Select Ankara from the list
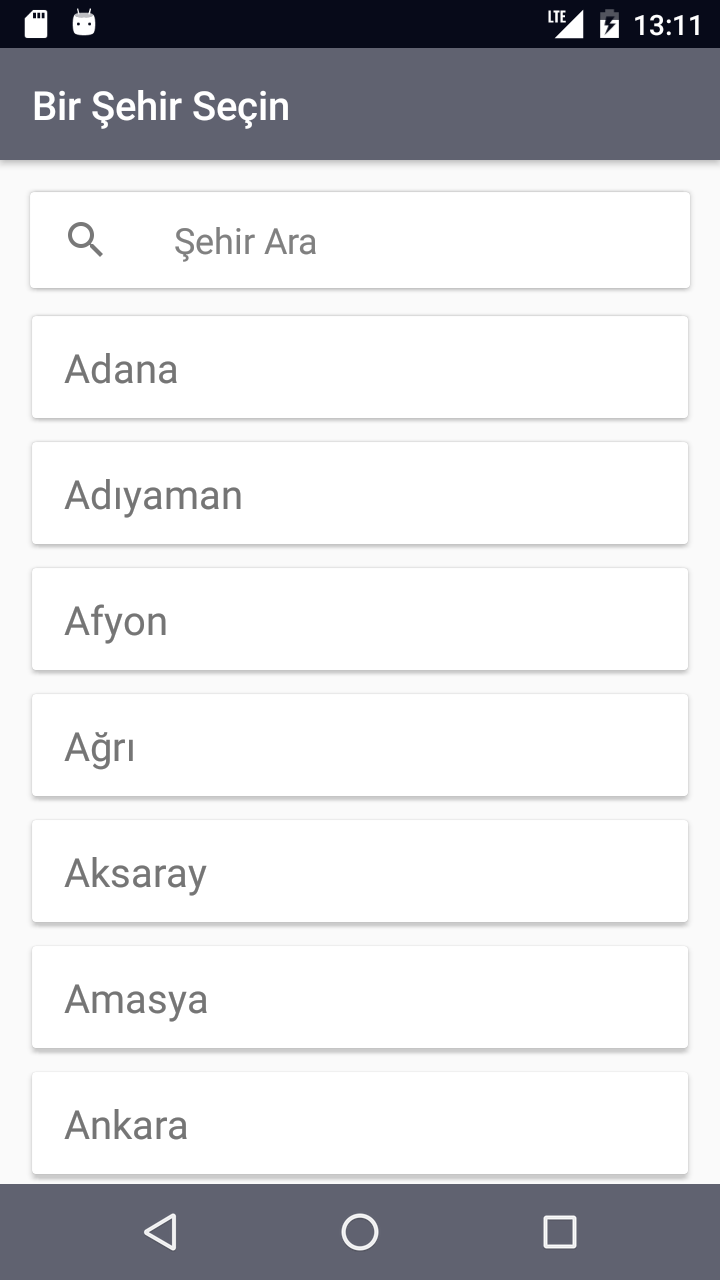720x1280 pixels. (x=360, y=1123)
